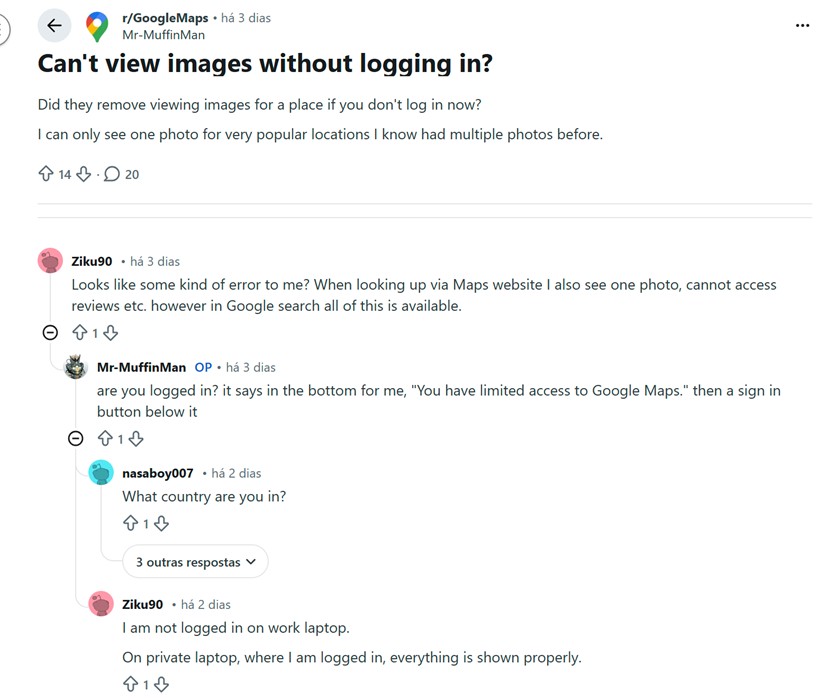Downvote nasaboy007's comment
This screenshot has height=700, width=817.
pyautogui.click(x=161, y=523)
